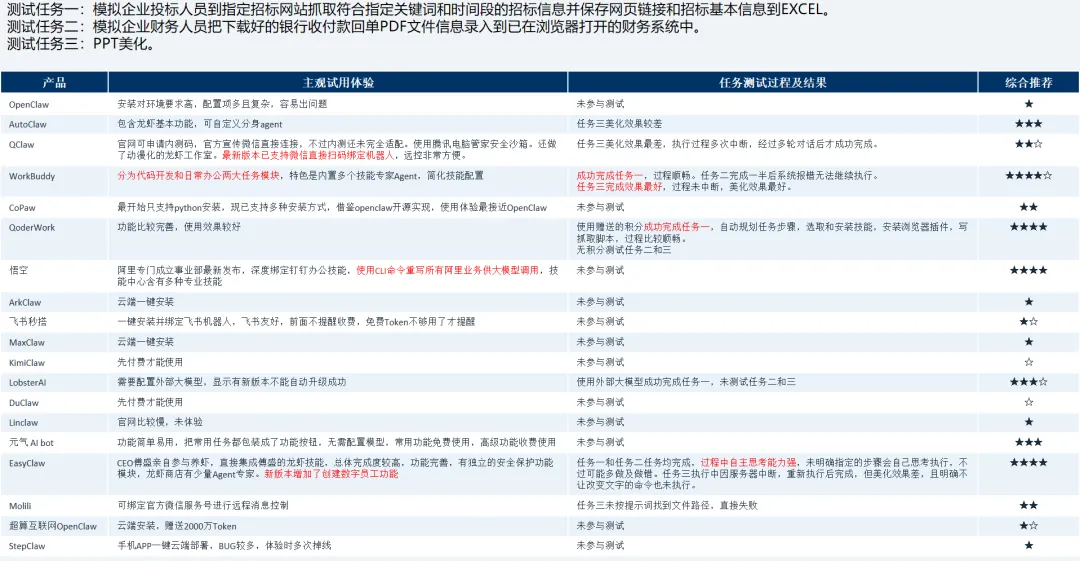Image resolution: width=1080 pixels, height=561 pixels.
Task: Click '云端安装，赠送2000万Token' text
Action: coord(176,526)
